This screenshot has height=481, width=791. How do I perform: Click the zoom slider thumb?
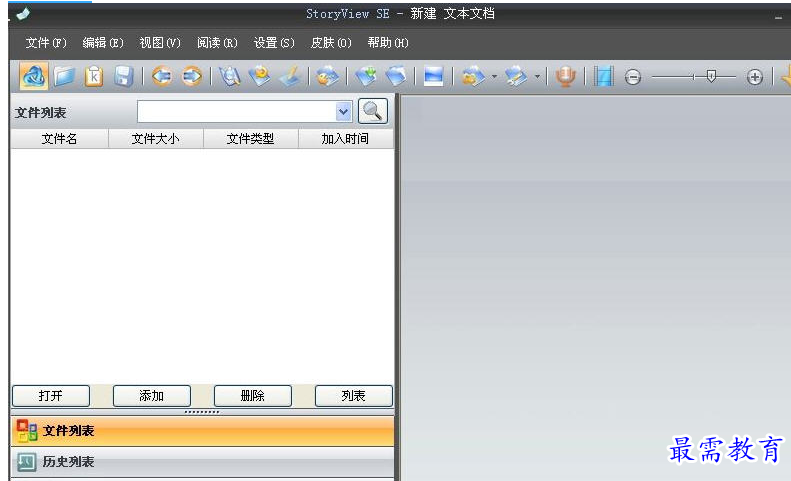tap(711, 76)
